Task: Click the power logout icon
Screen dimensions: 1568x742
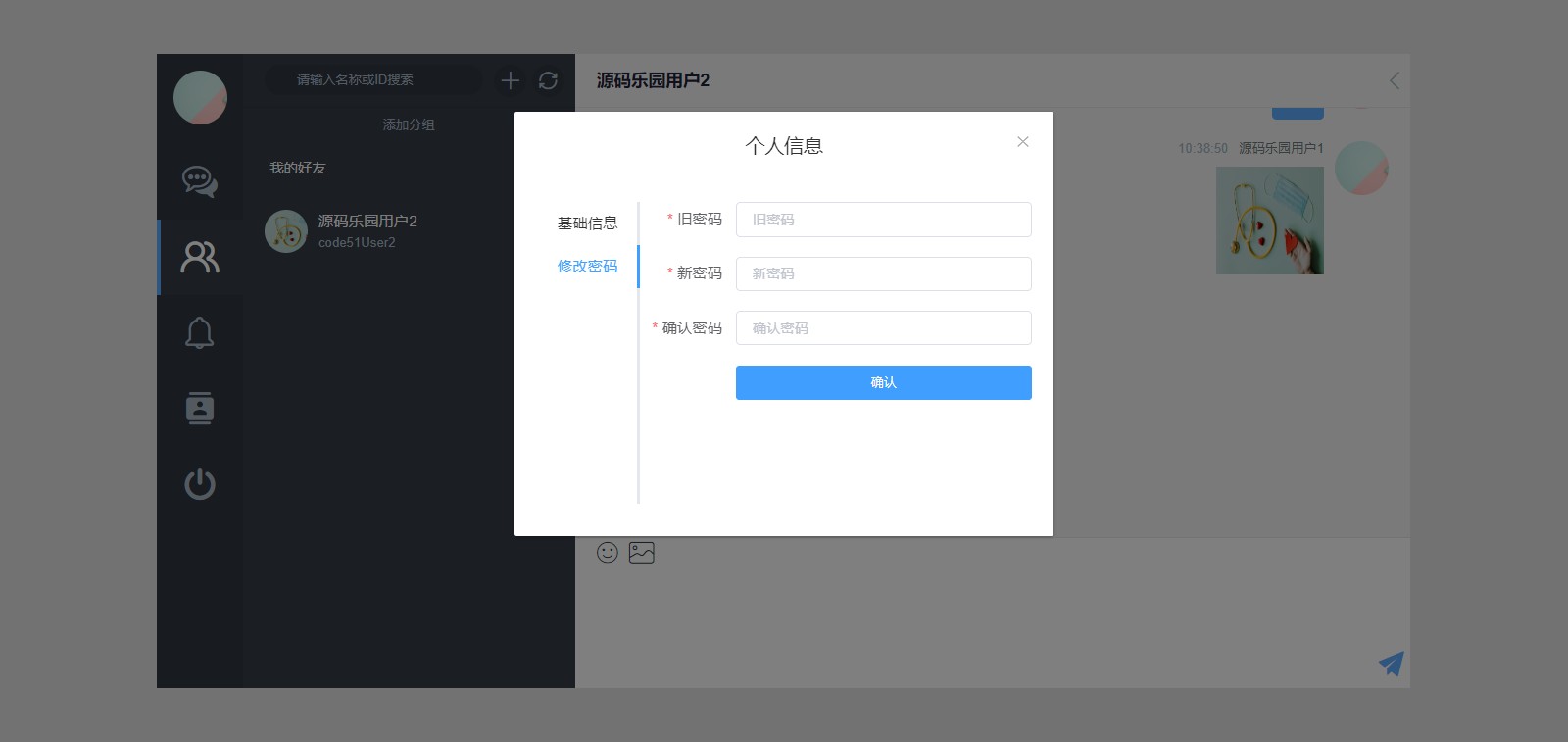Action: click(200, 484)
